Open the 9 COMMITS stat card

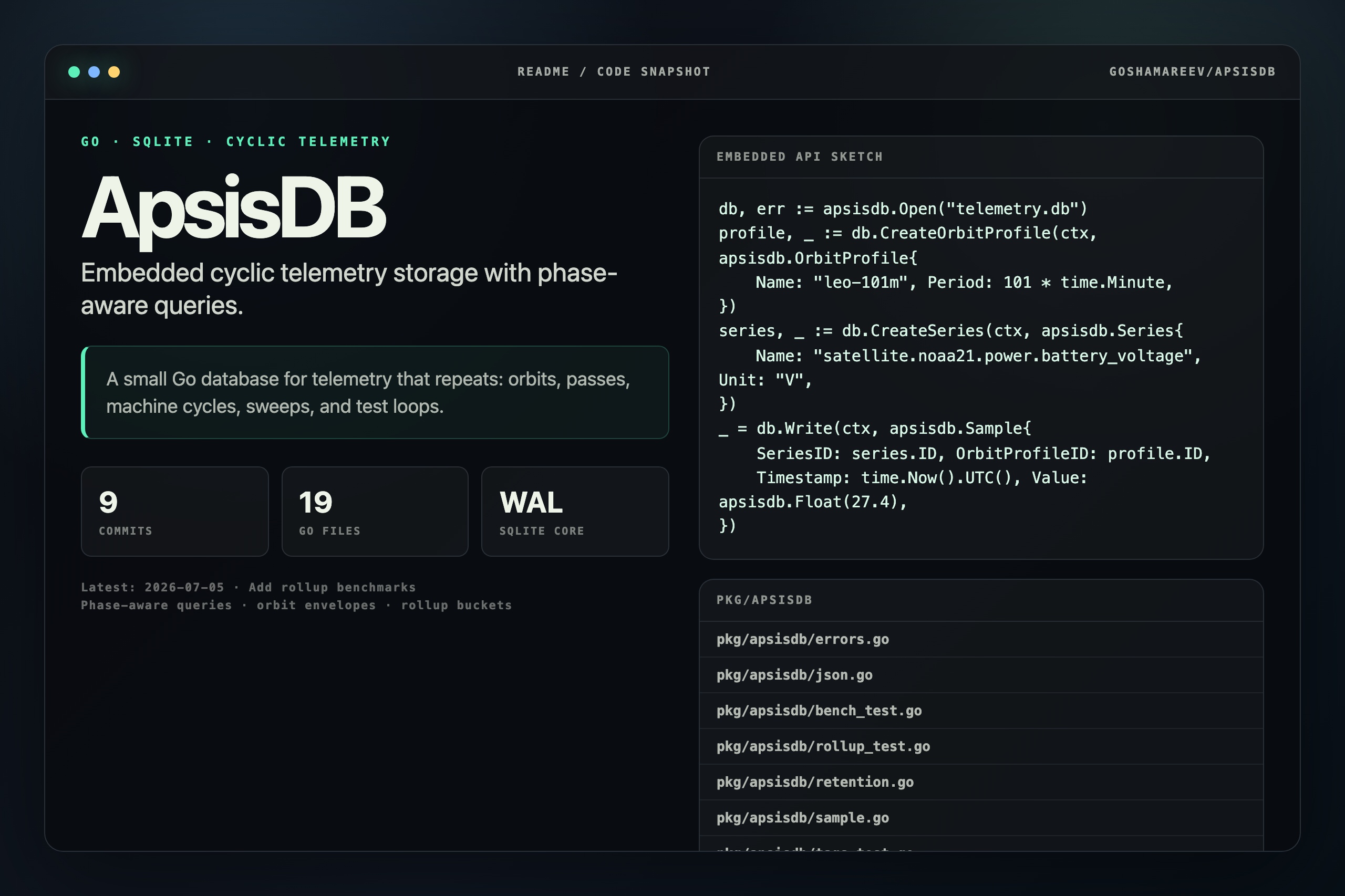[175, 512]
